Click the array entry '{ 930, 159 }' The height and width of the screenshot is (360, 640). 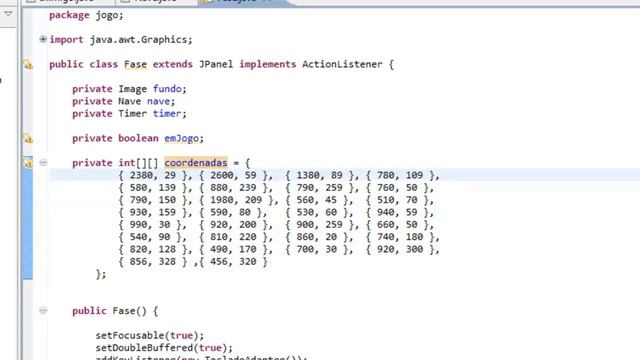pyautogui.click(x=153, y=212)
